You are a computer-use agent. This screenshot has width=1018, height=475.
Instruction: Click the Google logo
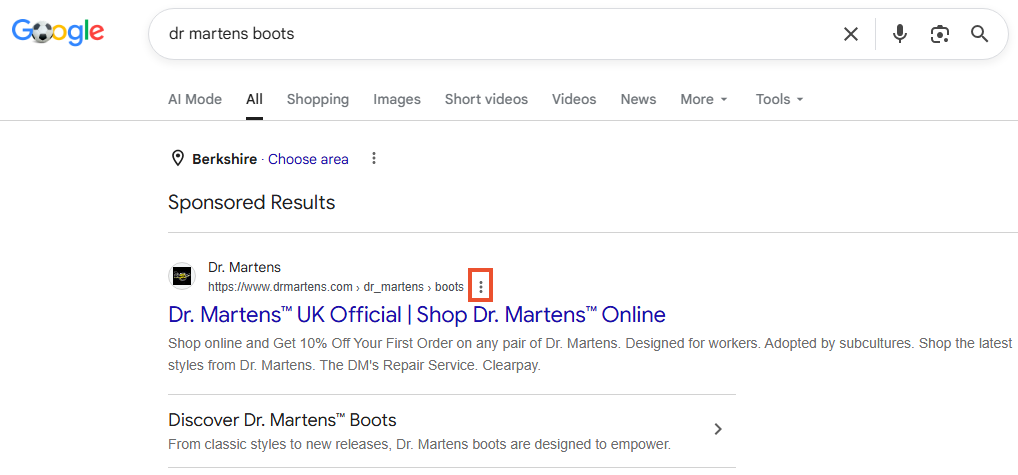coord(58,32)
